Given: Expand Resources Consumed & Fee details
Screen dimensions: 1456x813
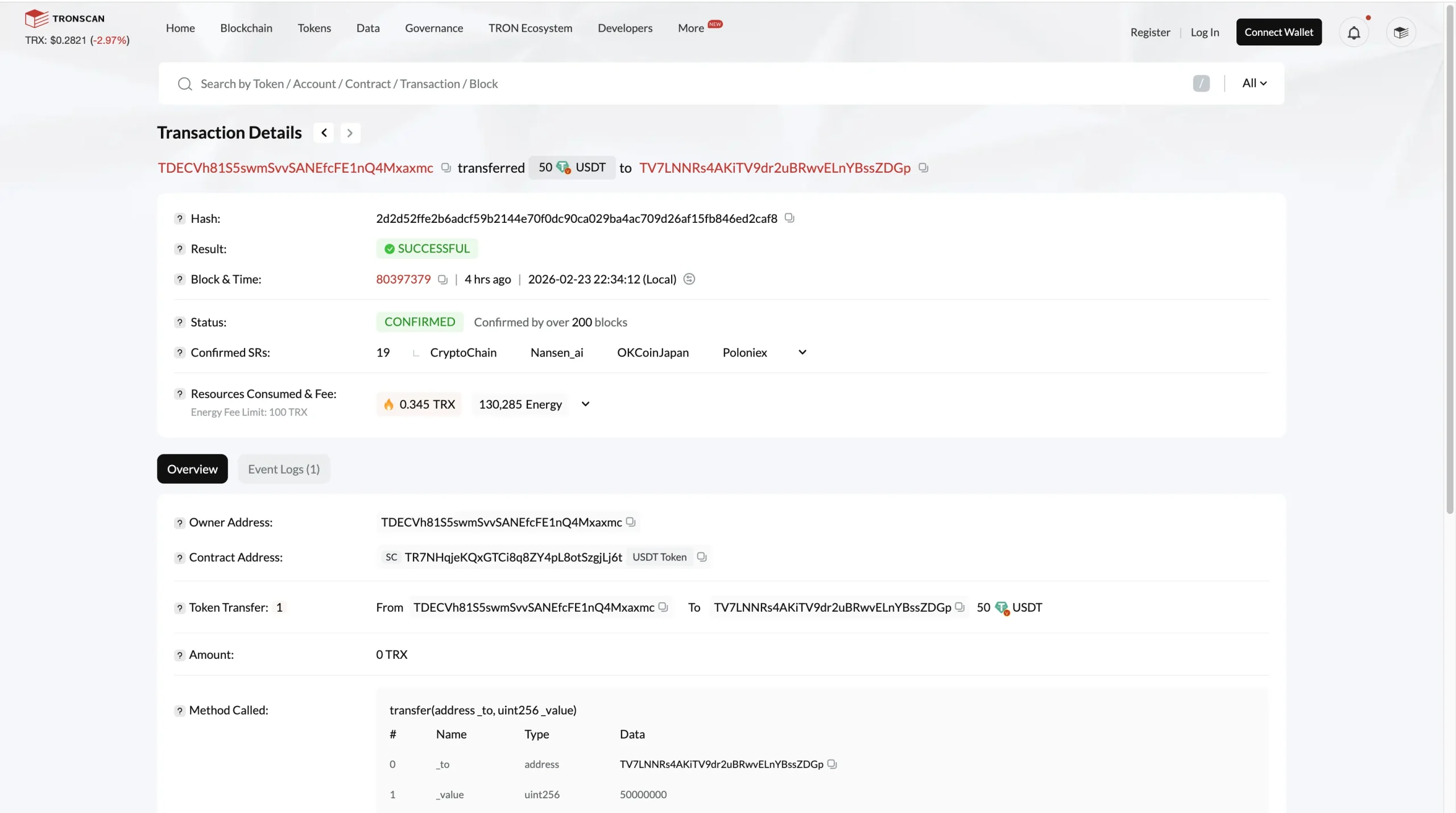Looking at the screenshot, I should (x=585, y=404).
